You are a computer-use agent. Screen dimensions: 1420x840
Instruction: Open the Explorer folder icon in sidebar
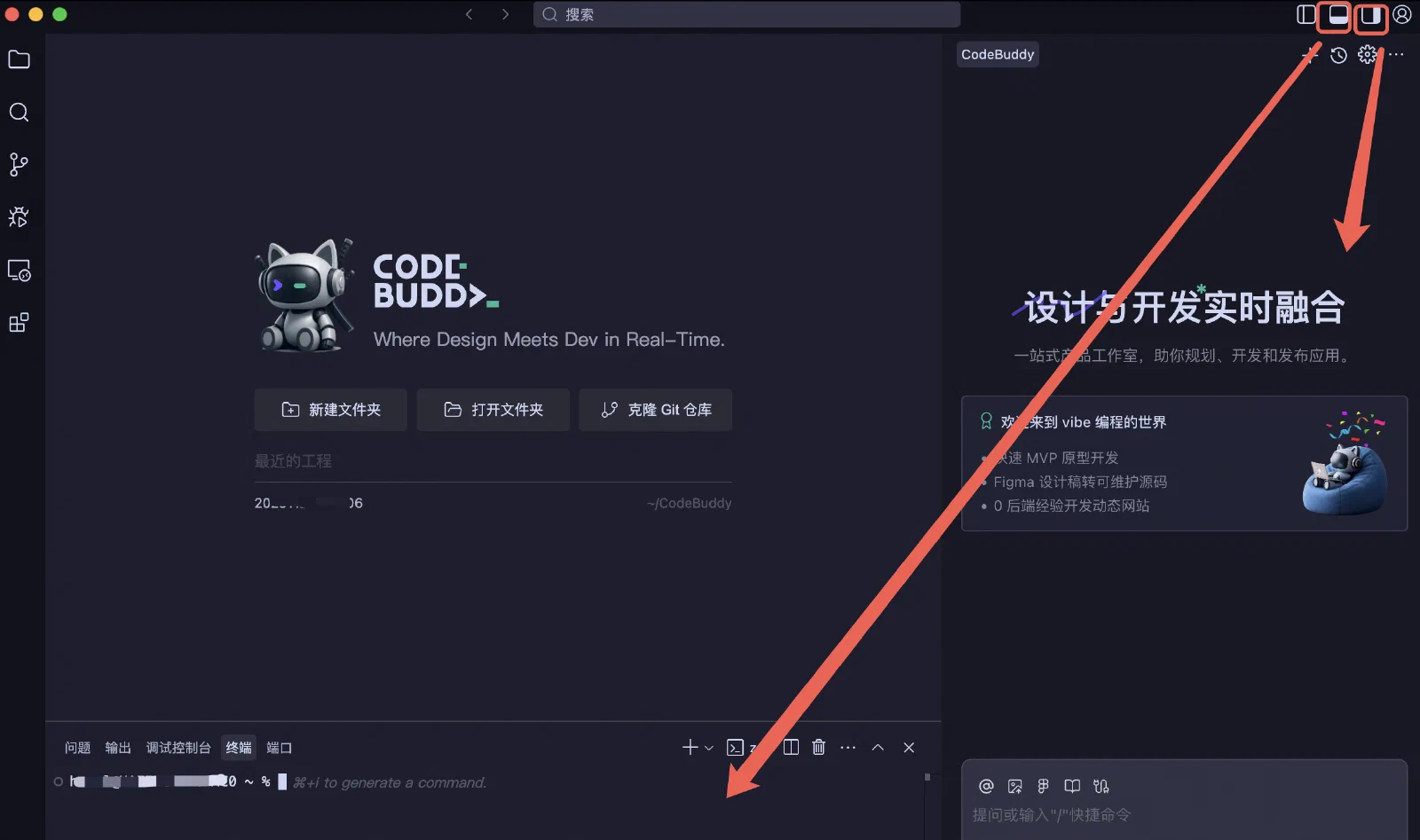(19, 59)
